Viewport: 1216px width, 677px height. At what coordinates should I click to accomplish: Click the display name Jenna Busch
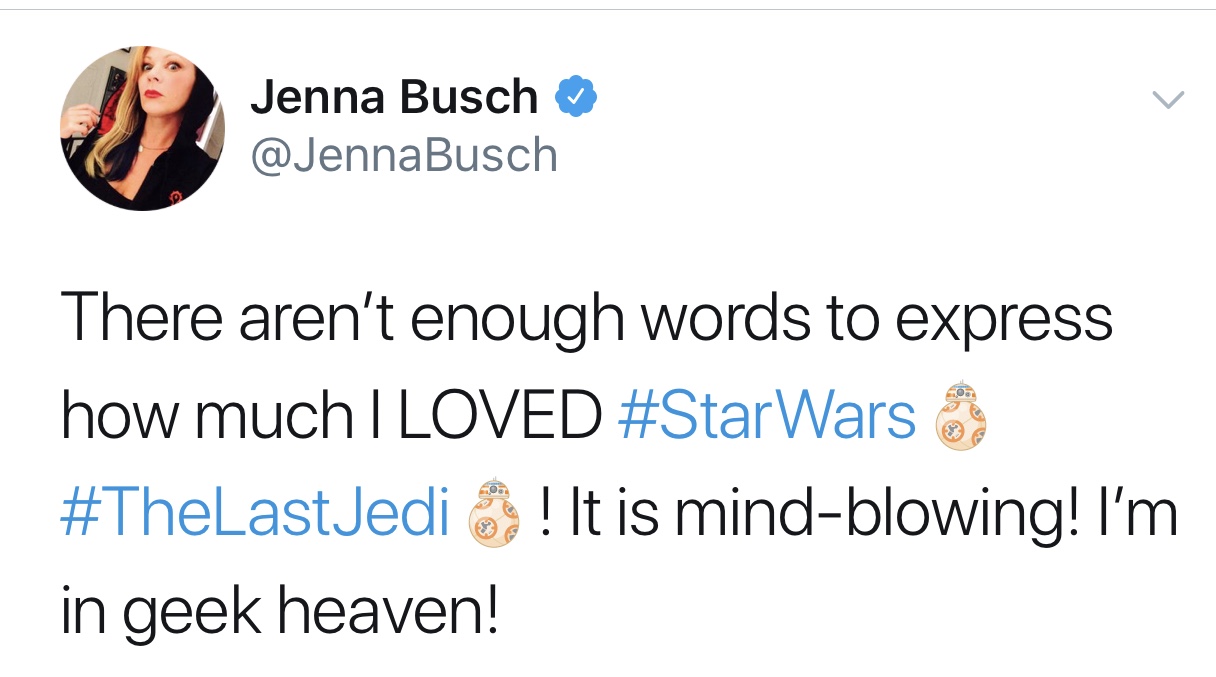[393, 98]
